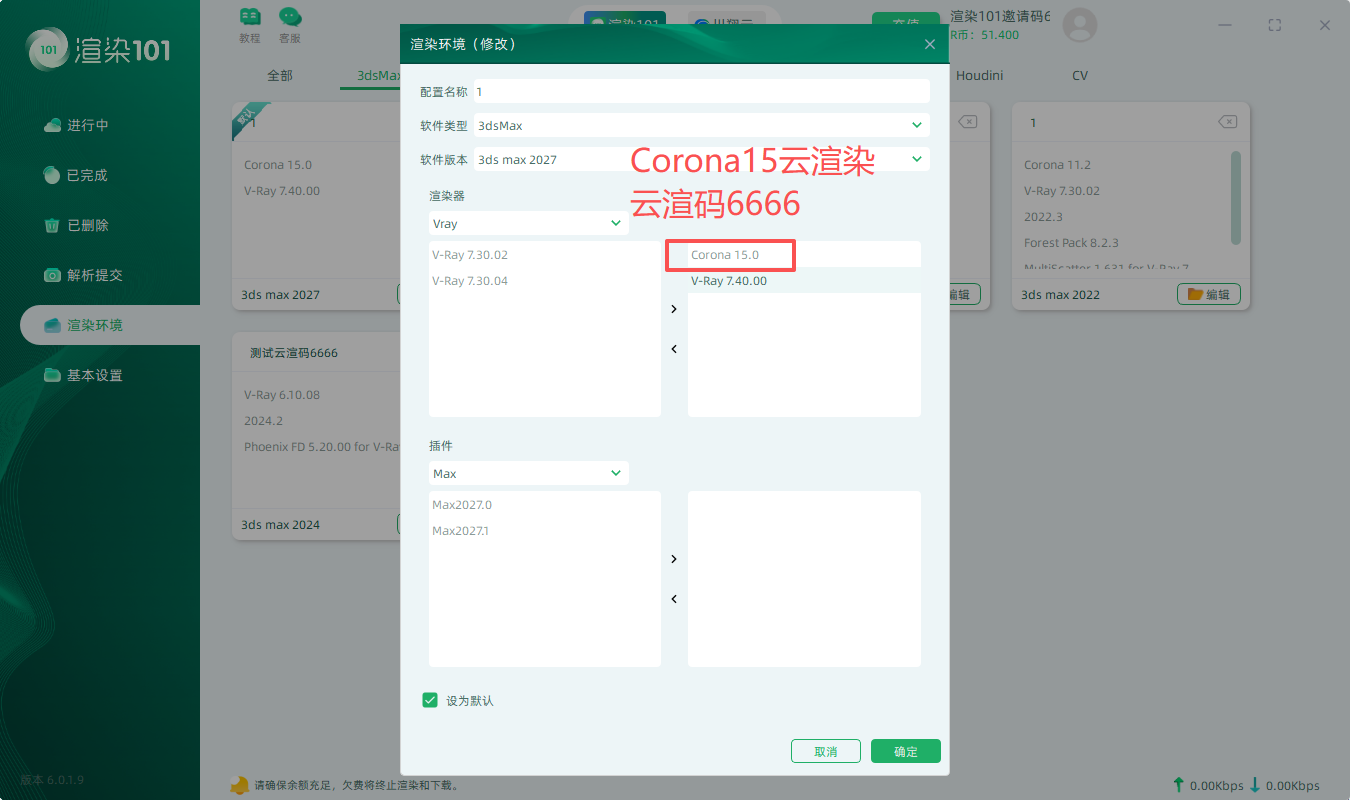1350x800 pixels.
Task: Select Corona 15.0 in the dialog's selected list
Action: tap(725, 255)
